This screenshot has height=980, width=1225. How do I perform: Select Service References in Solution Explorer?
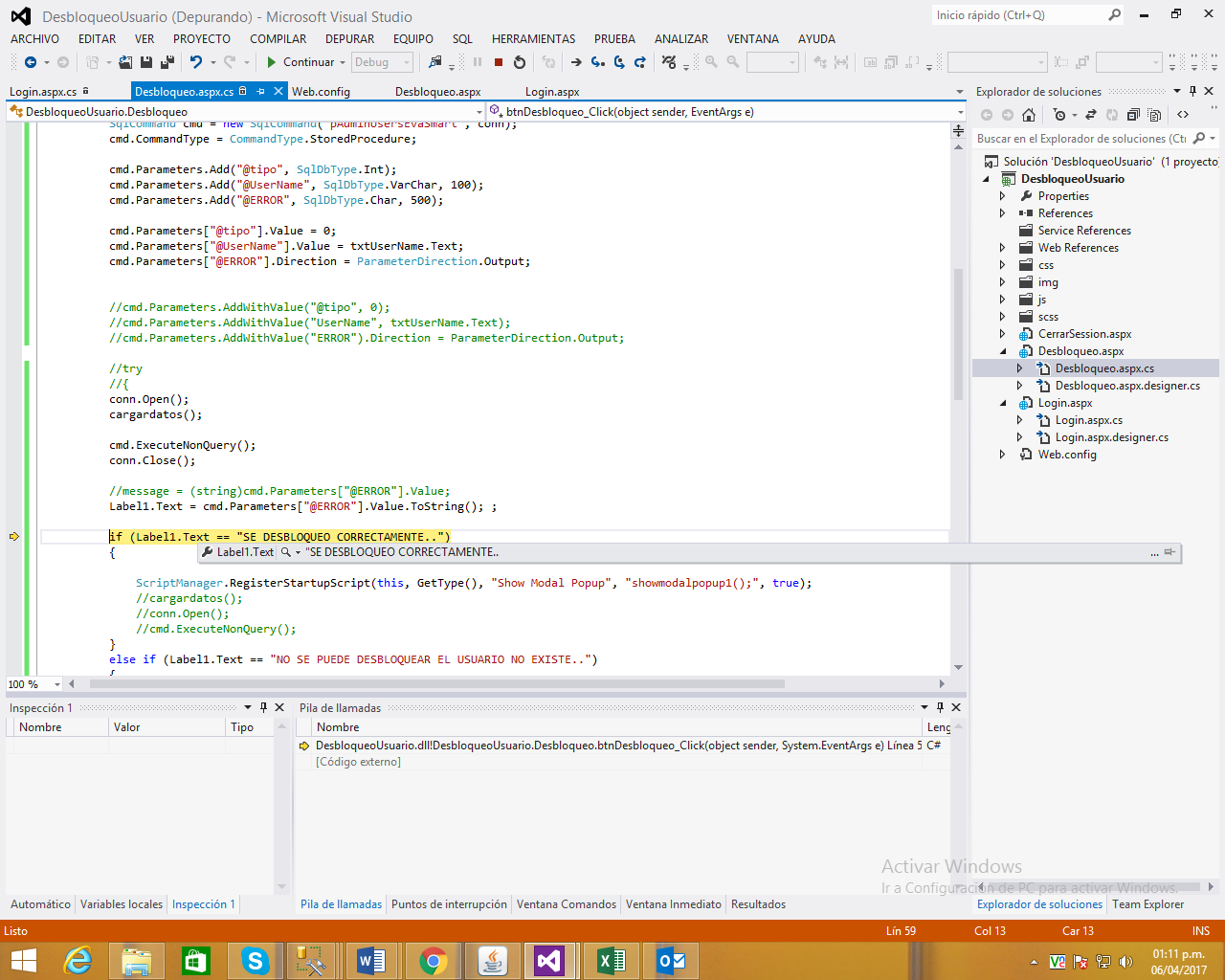point(1084,231)
